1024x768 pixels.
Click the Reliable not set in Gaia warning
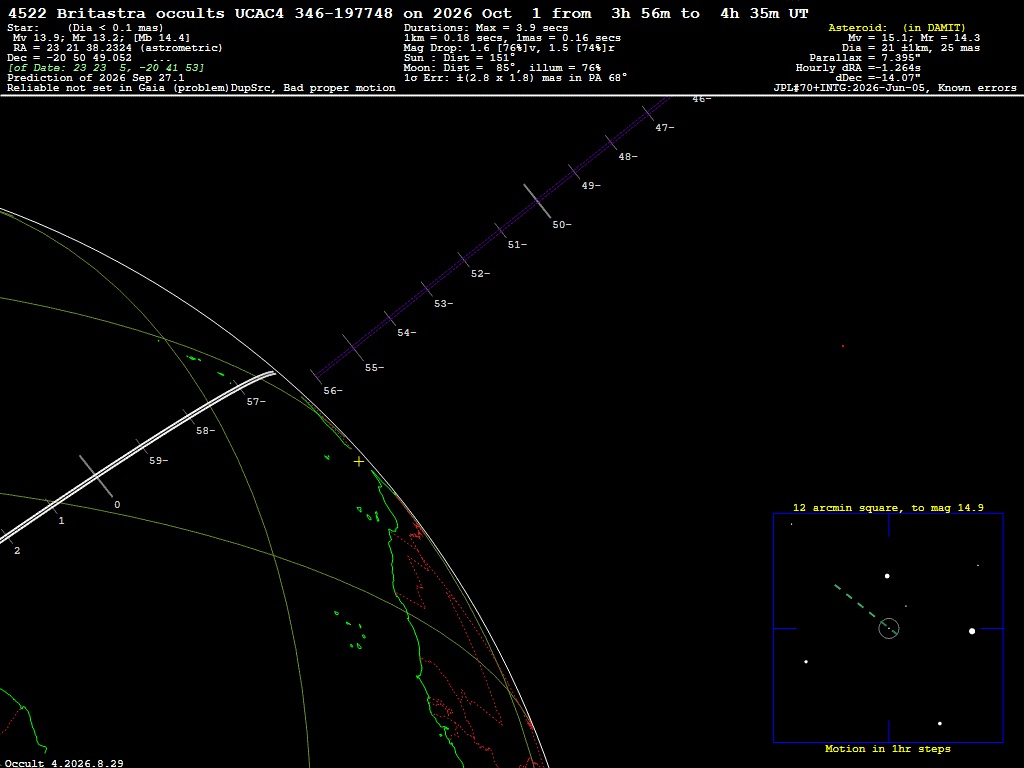tap(201, 88)
